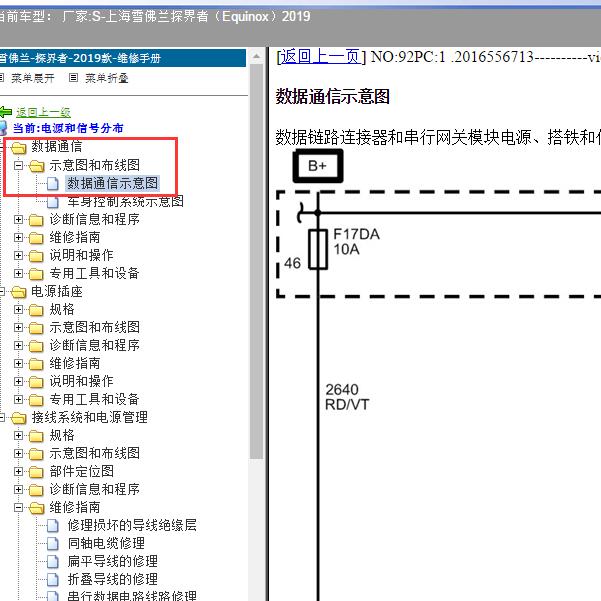Screen dimensions: 601x601
Task: Click 示意图和布线图 folder icon under 电源插座
Action: click(37, 328)
